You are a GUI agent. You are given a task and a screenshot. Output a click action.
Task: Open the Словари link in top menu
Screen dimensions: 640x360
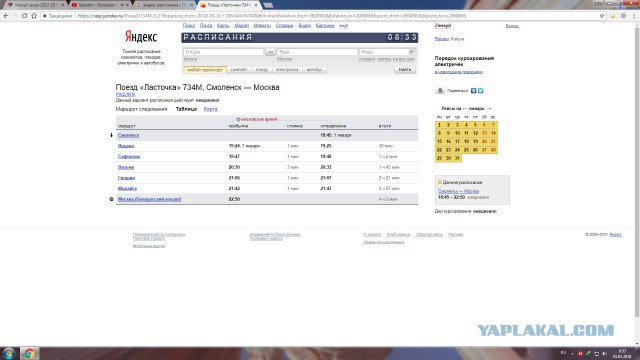click(284, 25)
